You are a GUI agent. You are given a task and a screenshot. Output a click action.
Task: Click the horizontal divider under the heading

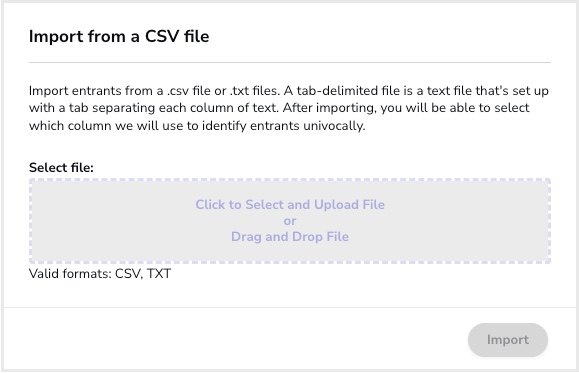[x=290, y=62]
